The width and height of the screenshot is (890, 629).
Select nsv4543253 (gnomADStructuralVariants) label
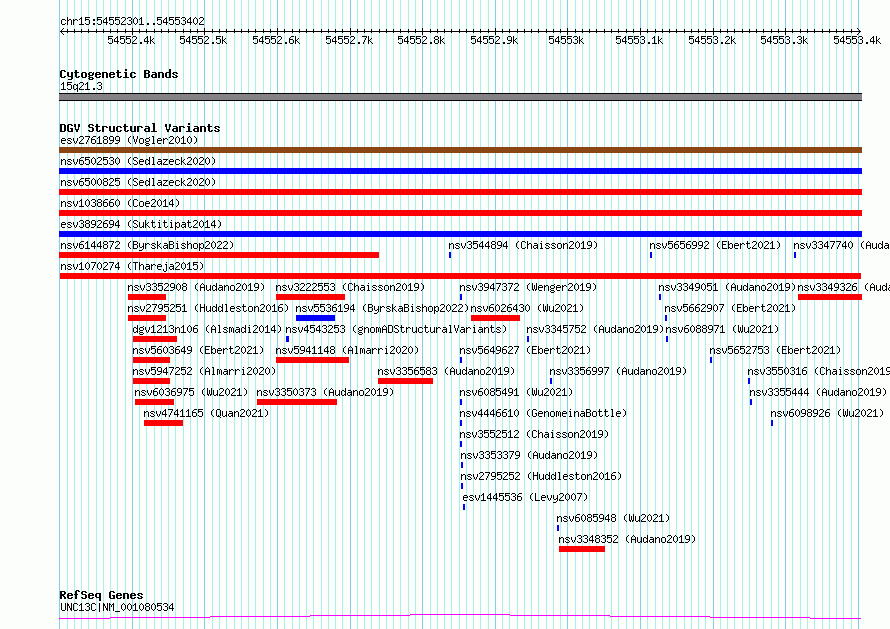click(396, 329)
